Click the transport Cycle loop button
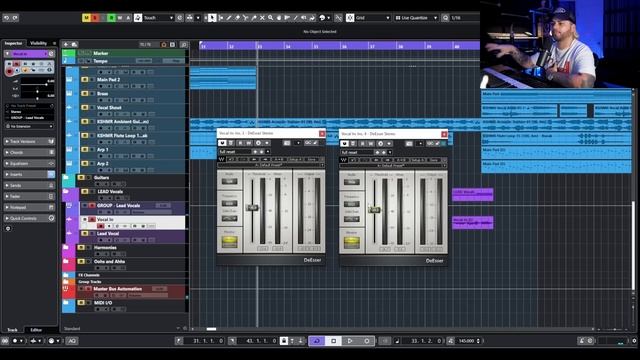The width and height of the screenshot is (640, 360). tap(317, 341)
